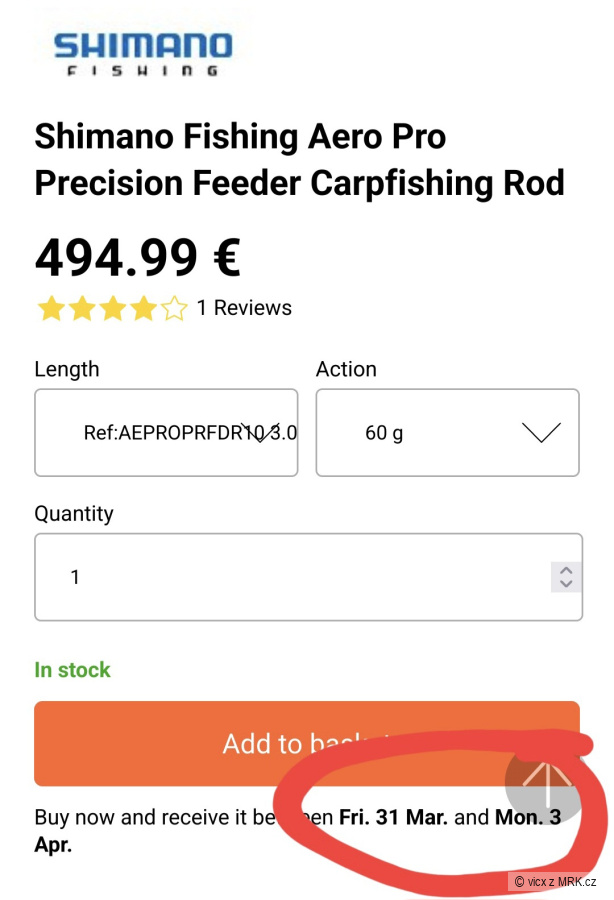This screenshot has width=614, height=900.
Task: Open the 1 Reviews link
Action: tap(244, 308)
